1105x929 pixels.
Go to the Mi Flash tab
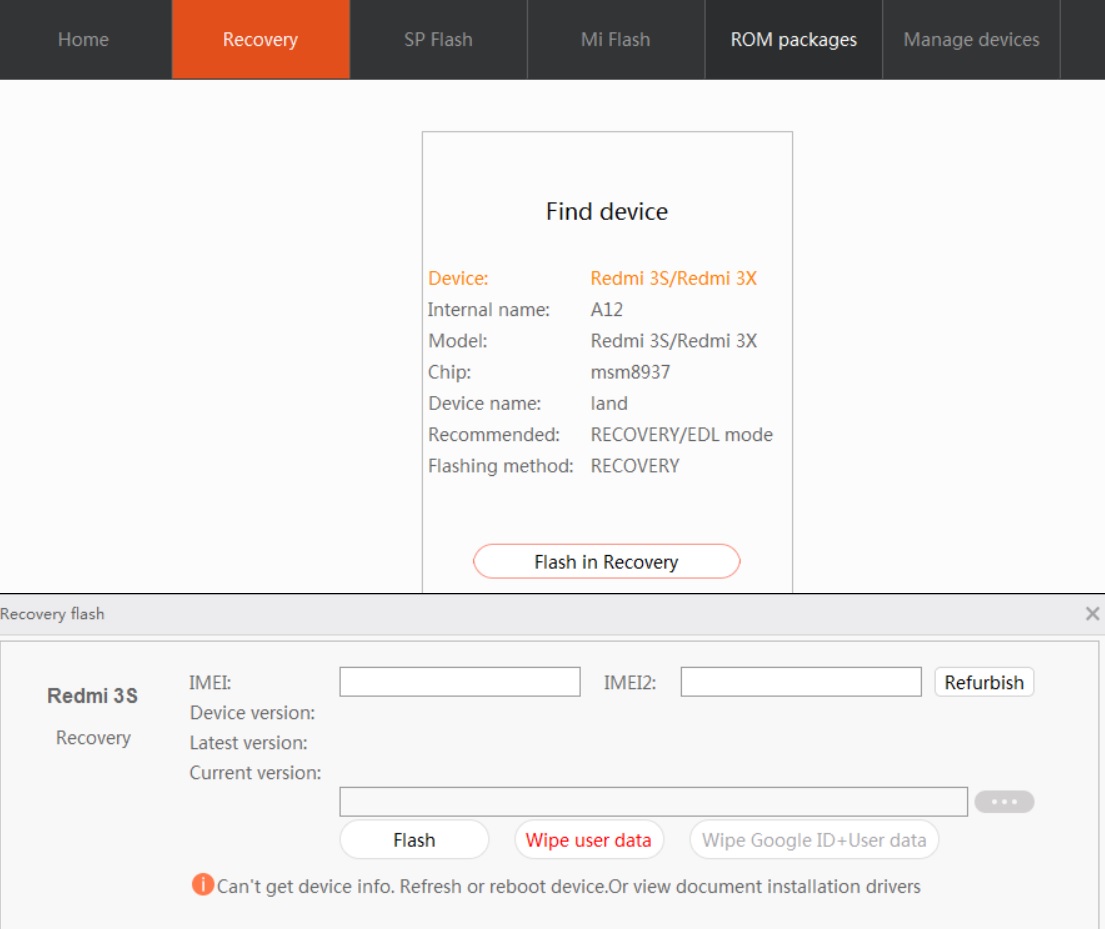pos(615,40)
